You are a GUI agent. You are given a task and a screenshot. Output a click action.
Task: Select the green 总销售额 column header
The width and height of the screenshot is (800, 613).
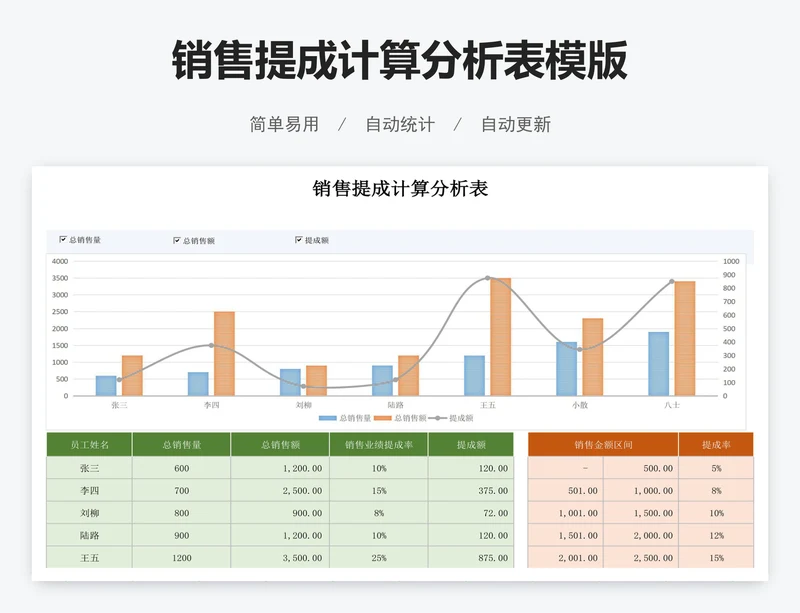coord(280,445)
